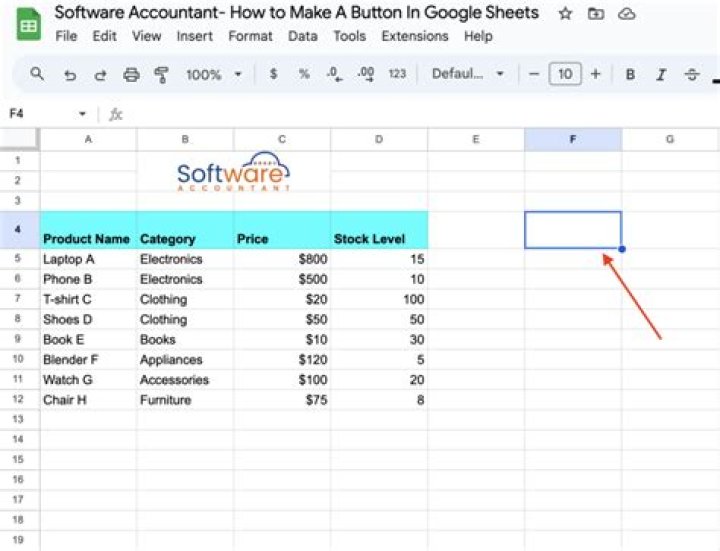Select column D header
Image resolution: width=720 pixels, height=551 pixels.
(379, 140)
